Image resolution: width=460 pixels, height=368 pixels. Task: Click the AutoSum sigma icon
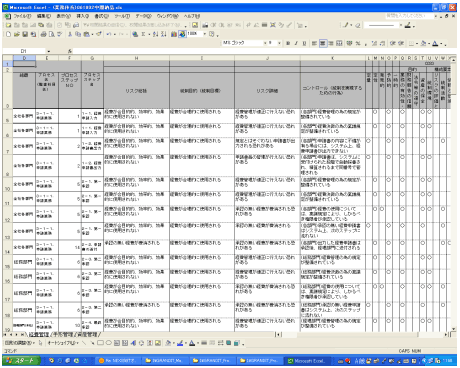coord(143,34)
